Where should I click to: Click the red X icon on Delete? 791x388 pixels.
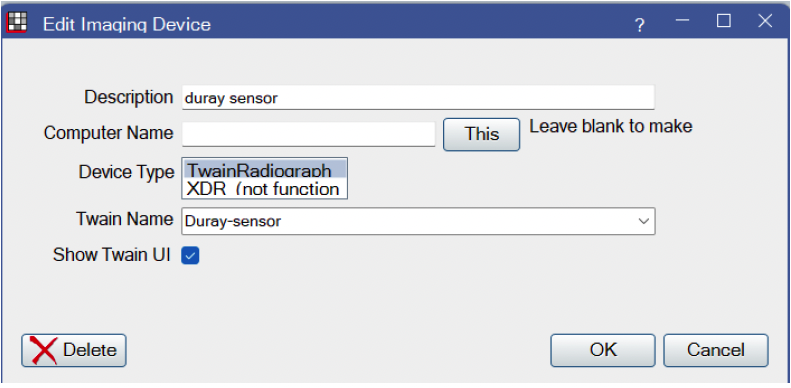(43, 350)
